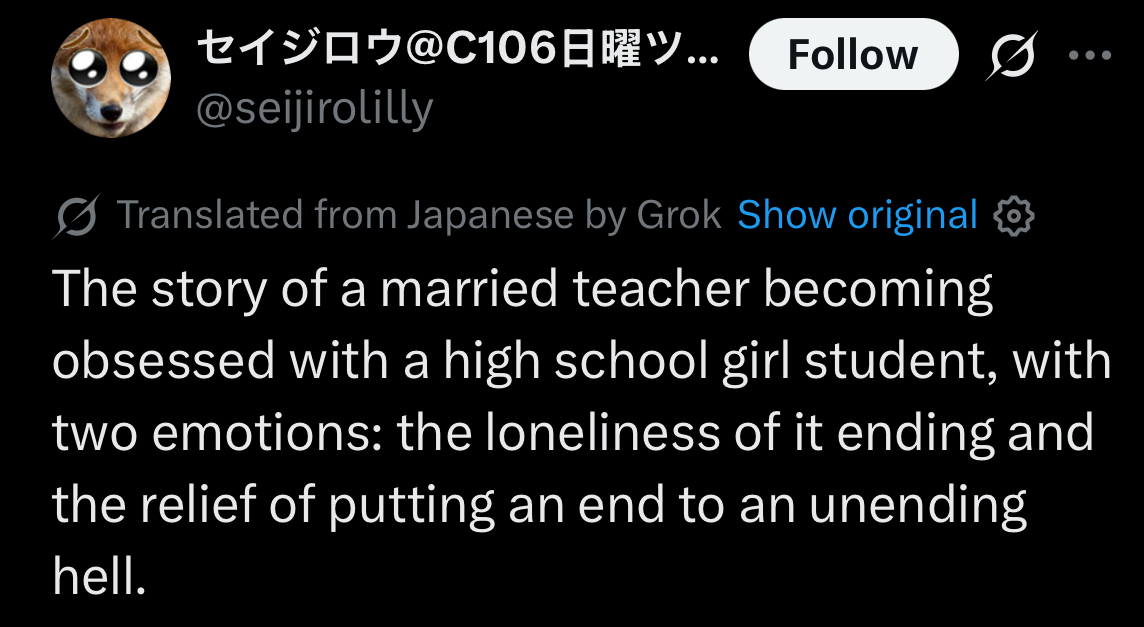Follow the seijirolilly account
This screenshot has width=1144, height=627.
click(x=852, y=54)
